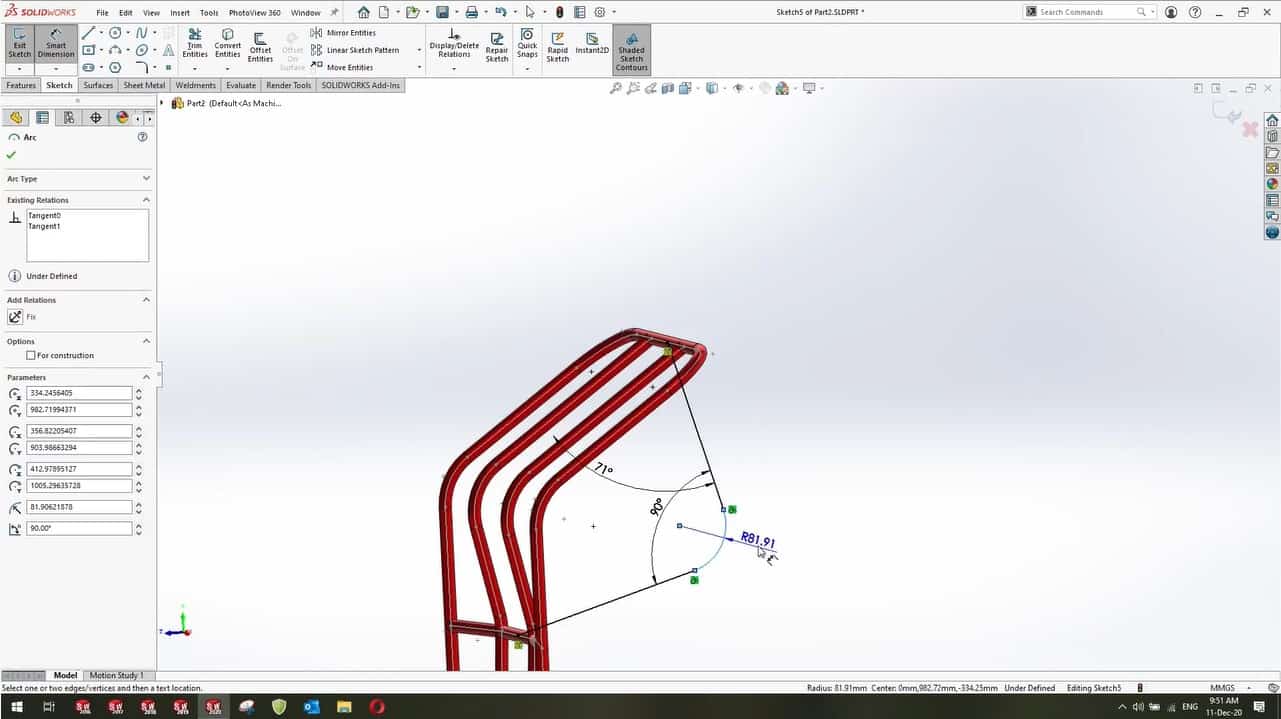Viewport: 1281px width, 719px height.
Task: Confirm the arc with the green checkmark
Action: 11,155
